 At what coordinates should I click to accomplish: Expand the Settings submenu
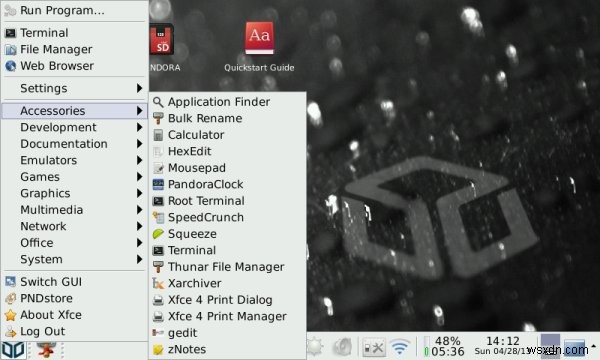coord(74,88)
